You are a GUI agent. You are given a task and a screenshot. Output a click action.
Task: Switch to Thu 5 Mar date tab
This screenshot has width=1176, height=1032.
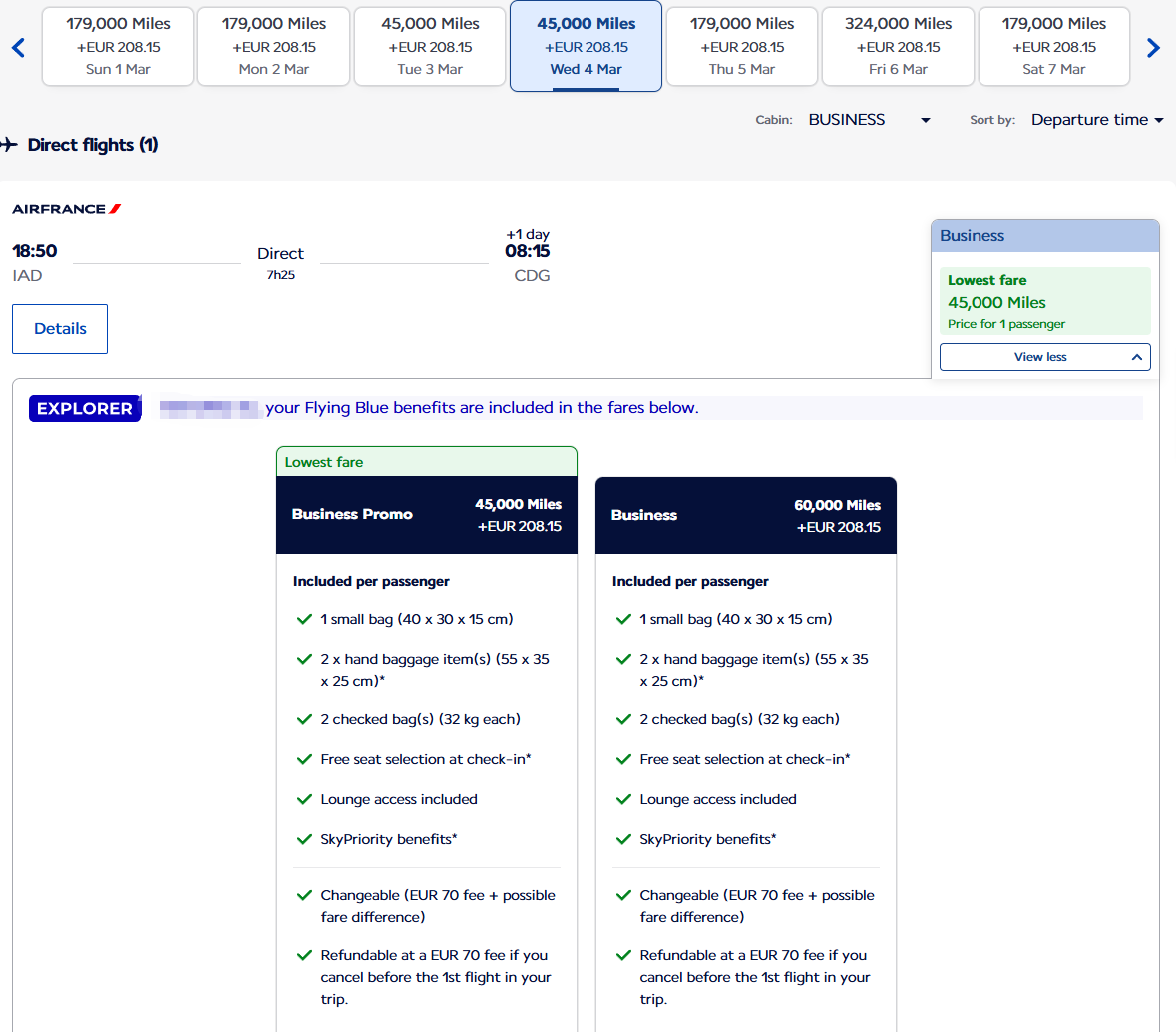(x=742, y=47)
